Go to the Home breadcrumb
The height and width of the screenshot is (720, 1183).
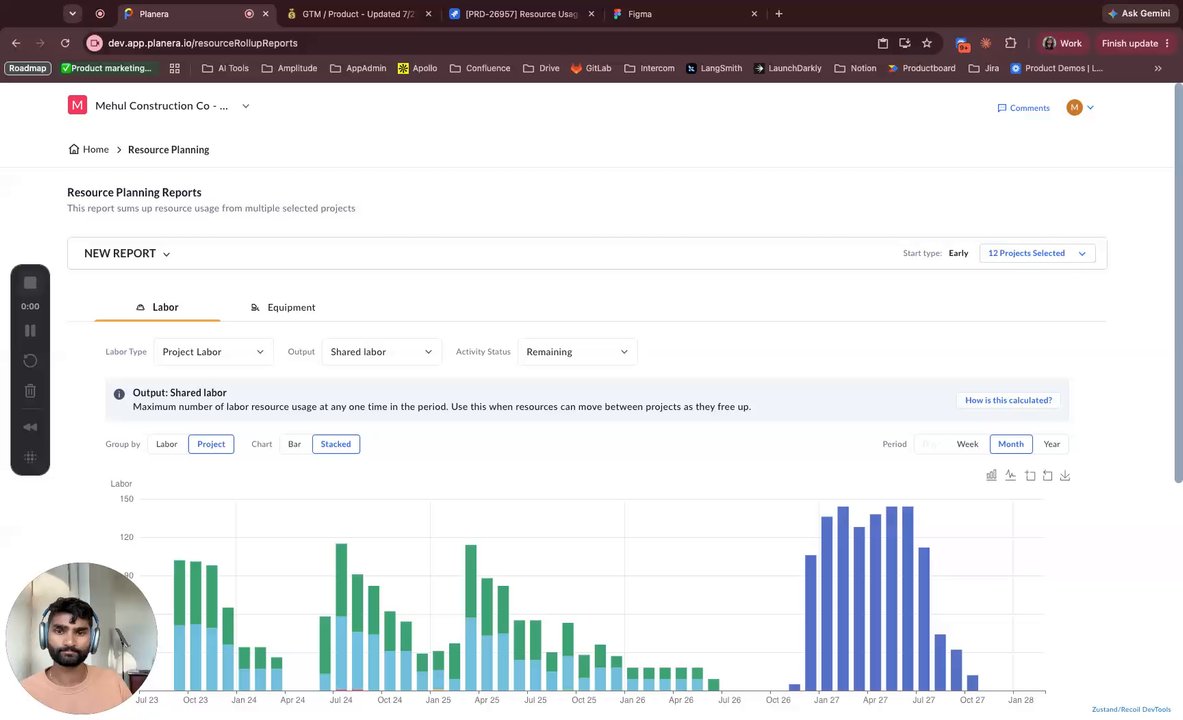(x=88, y=149)
